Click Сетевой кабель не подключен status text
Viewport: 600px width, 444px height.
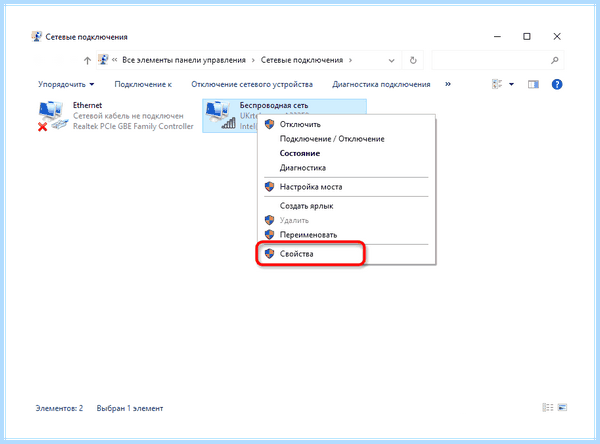[x=128, y=116]
